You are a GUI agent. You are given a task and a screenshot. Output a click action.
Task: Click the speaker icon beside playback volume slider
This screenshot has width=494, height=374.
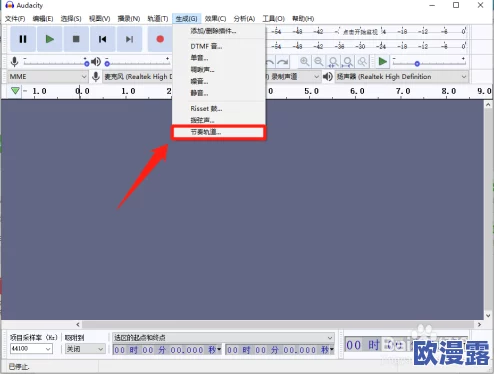[96, 62]
